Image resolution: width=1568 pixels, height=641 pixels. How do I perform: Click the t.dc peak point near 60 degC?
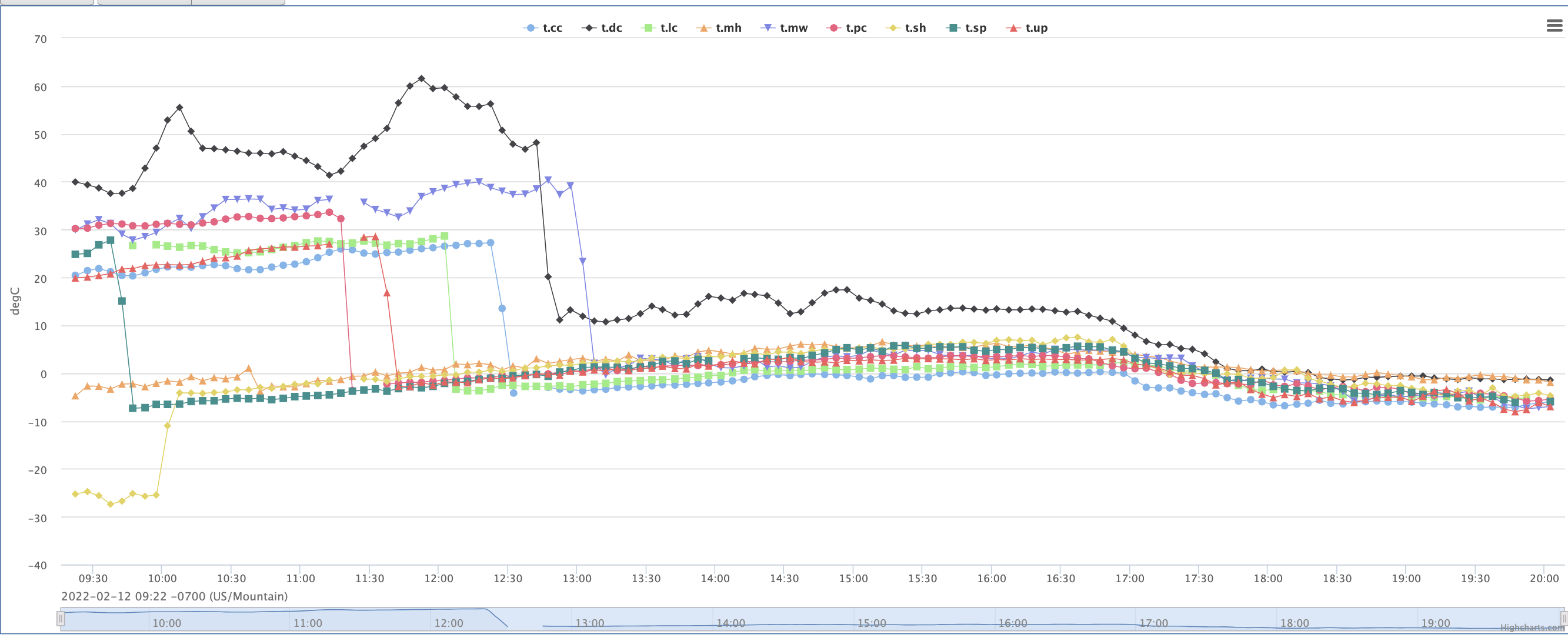(421, 79)
